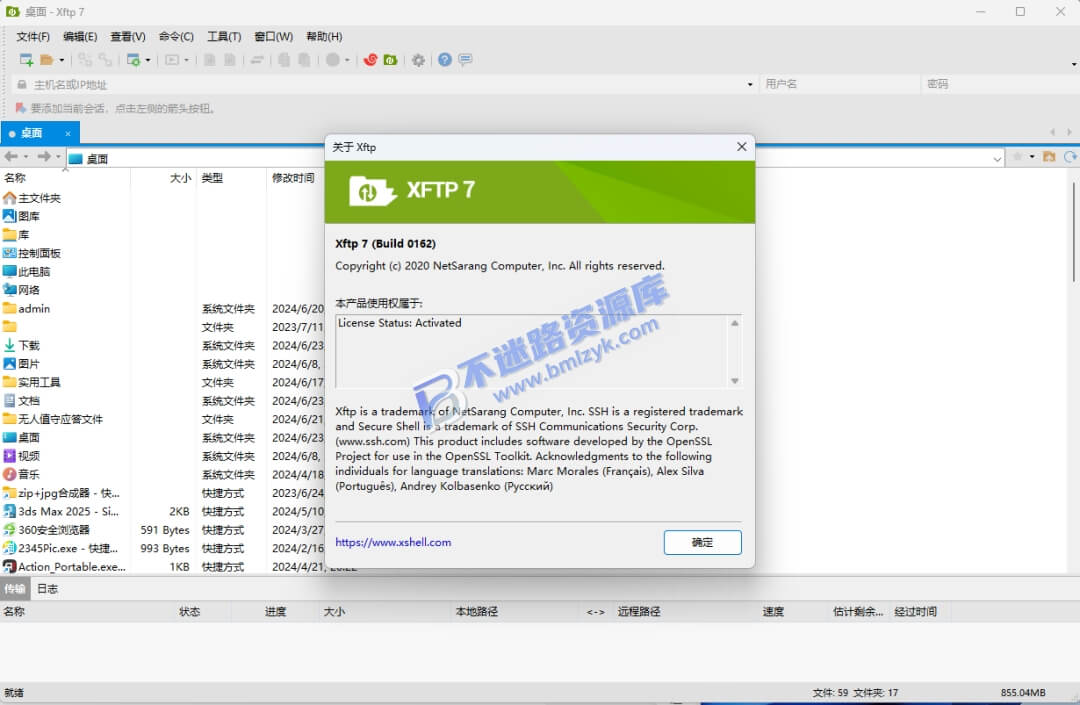Image resolution: width=1080 pixels, height=705 pixels.
Task: Select the 视频 folder
Action: pyautogui.click(x=21, y=456)
